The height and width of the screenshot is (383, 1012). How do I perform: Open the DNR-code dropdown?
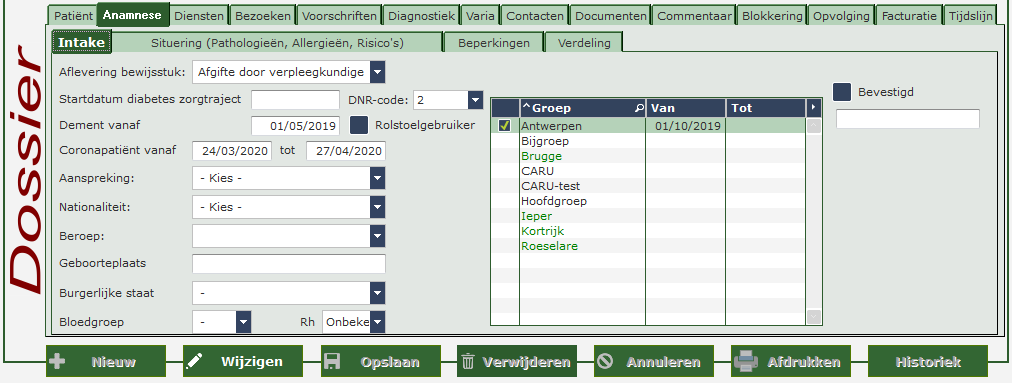(x=475, y=99)
